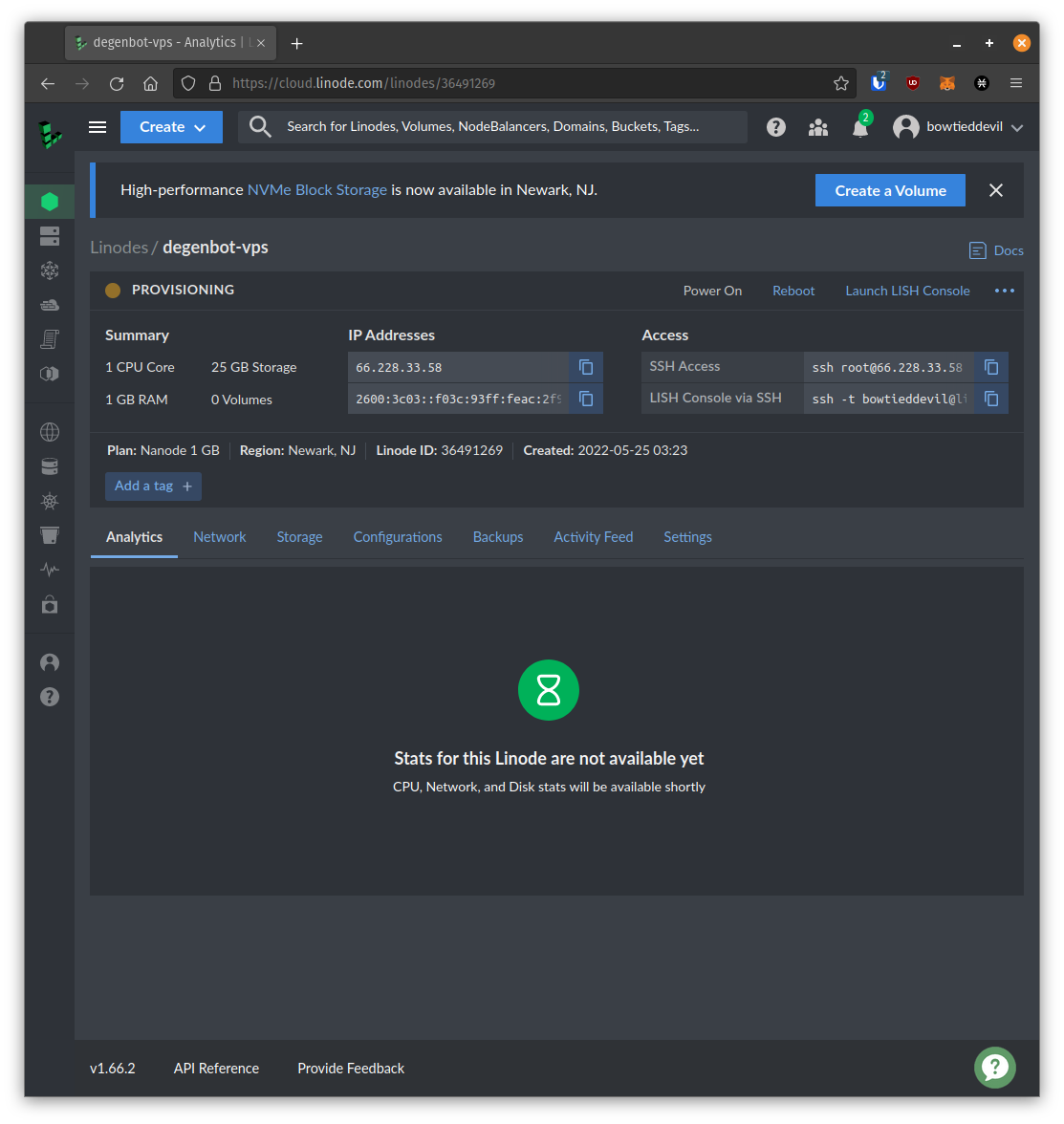The height and width of the screenshot is (1124, 1064).
Task: Click the PROVISIONING status label
Action: tap(183, 290)
